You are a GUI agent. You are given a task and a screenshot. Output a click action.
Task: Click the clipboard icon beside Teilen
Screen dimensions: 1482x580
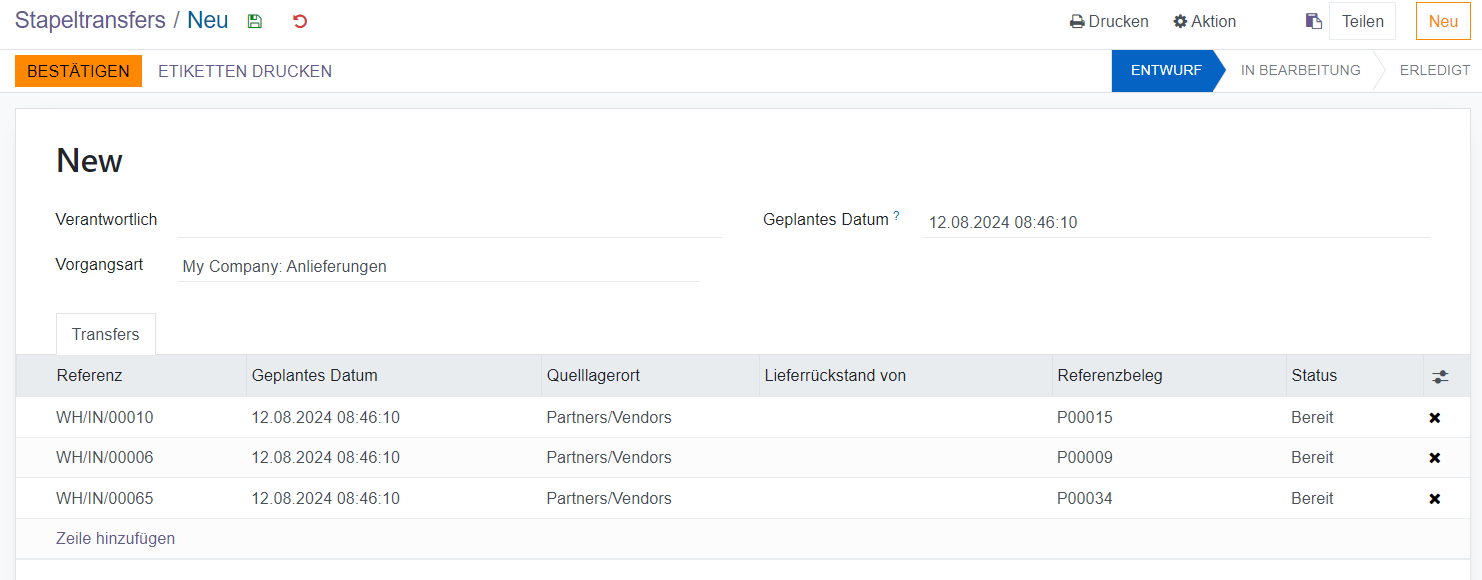tap(1314, 21)
